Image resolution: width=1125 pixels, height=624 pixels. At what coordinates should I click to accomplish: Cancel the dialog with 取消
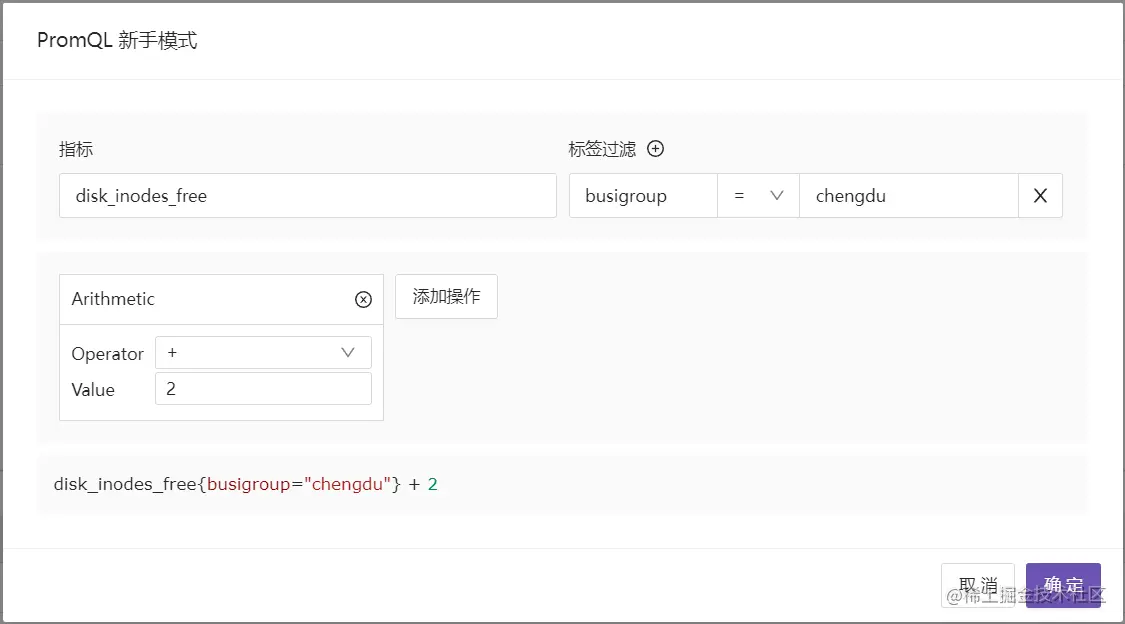[x=978, y=585]
